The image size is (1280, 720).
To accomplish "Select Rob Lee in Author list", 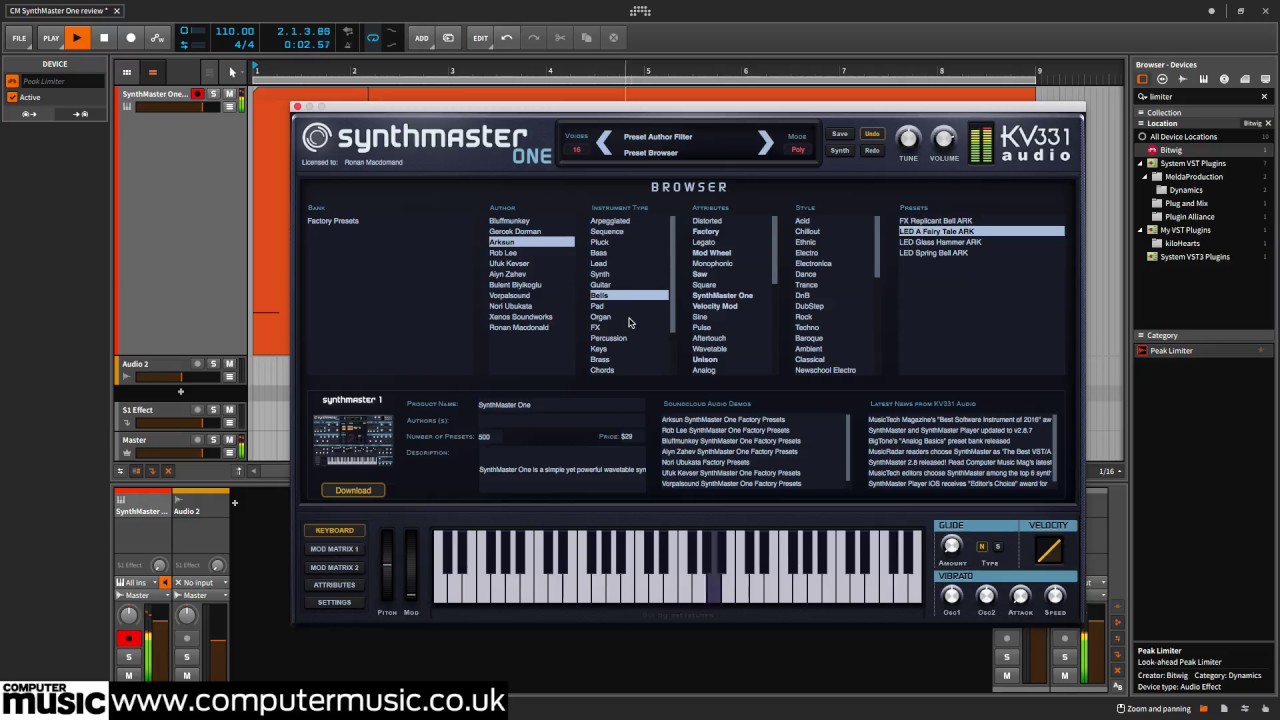I will pyautogui.click(x=503, y=253).
